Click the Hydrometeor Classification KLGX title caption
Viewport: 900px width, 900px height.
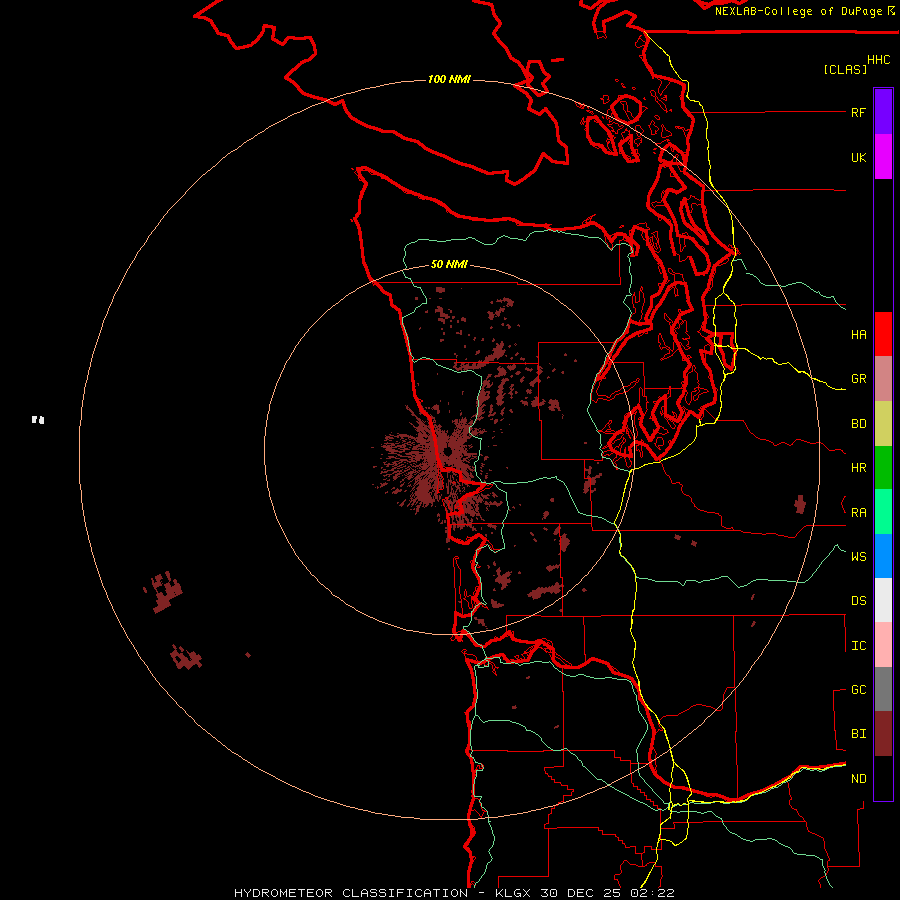[x=454, y=893]
